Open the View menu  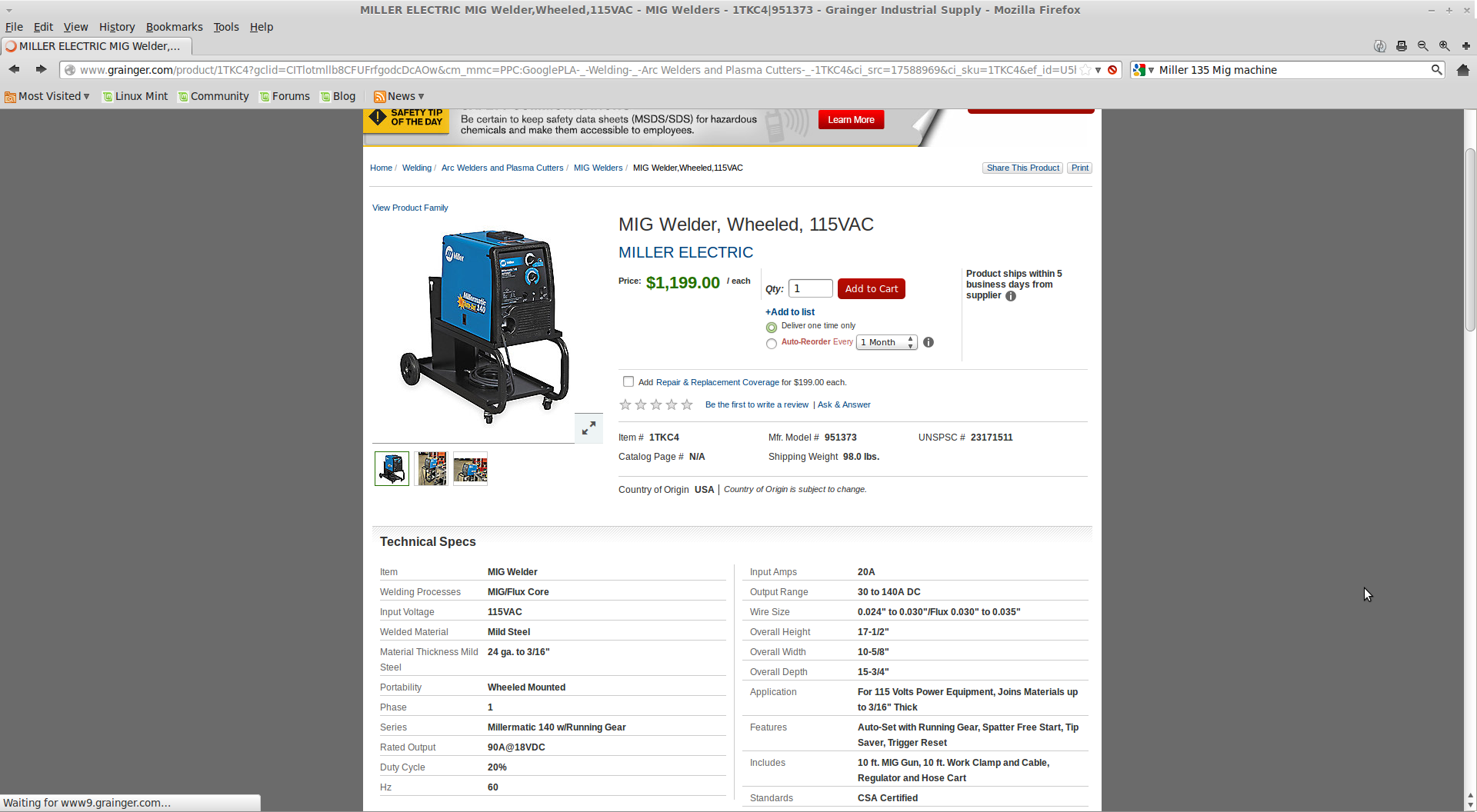click(x=75, y=27)
